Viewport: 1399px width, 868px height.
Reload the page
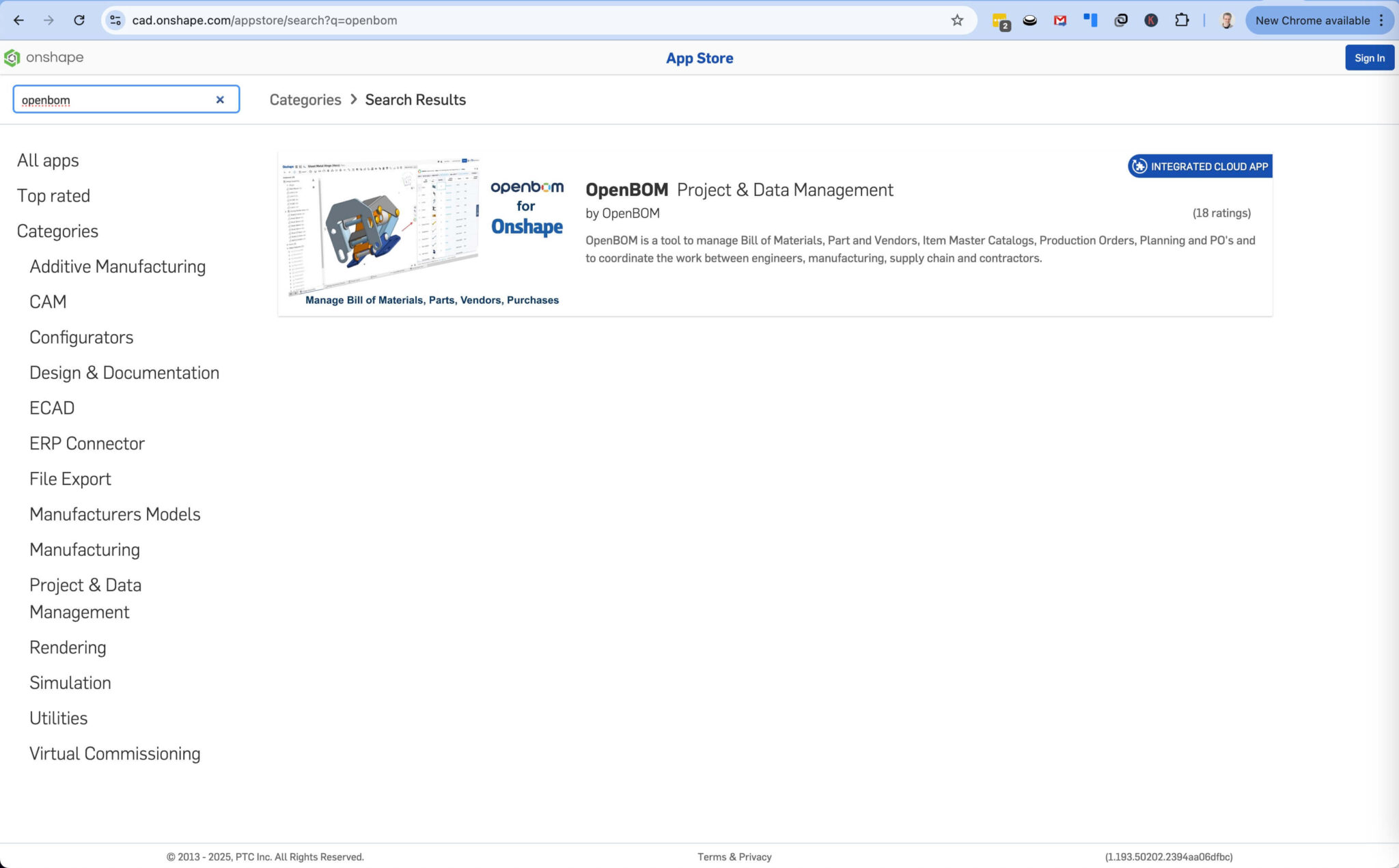point(79,20)
